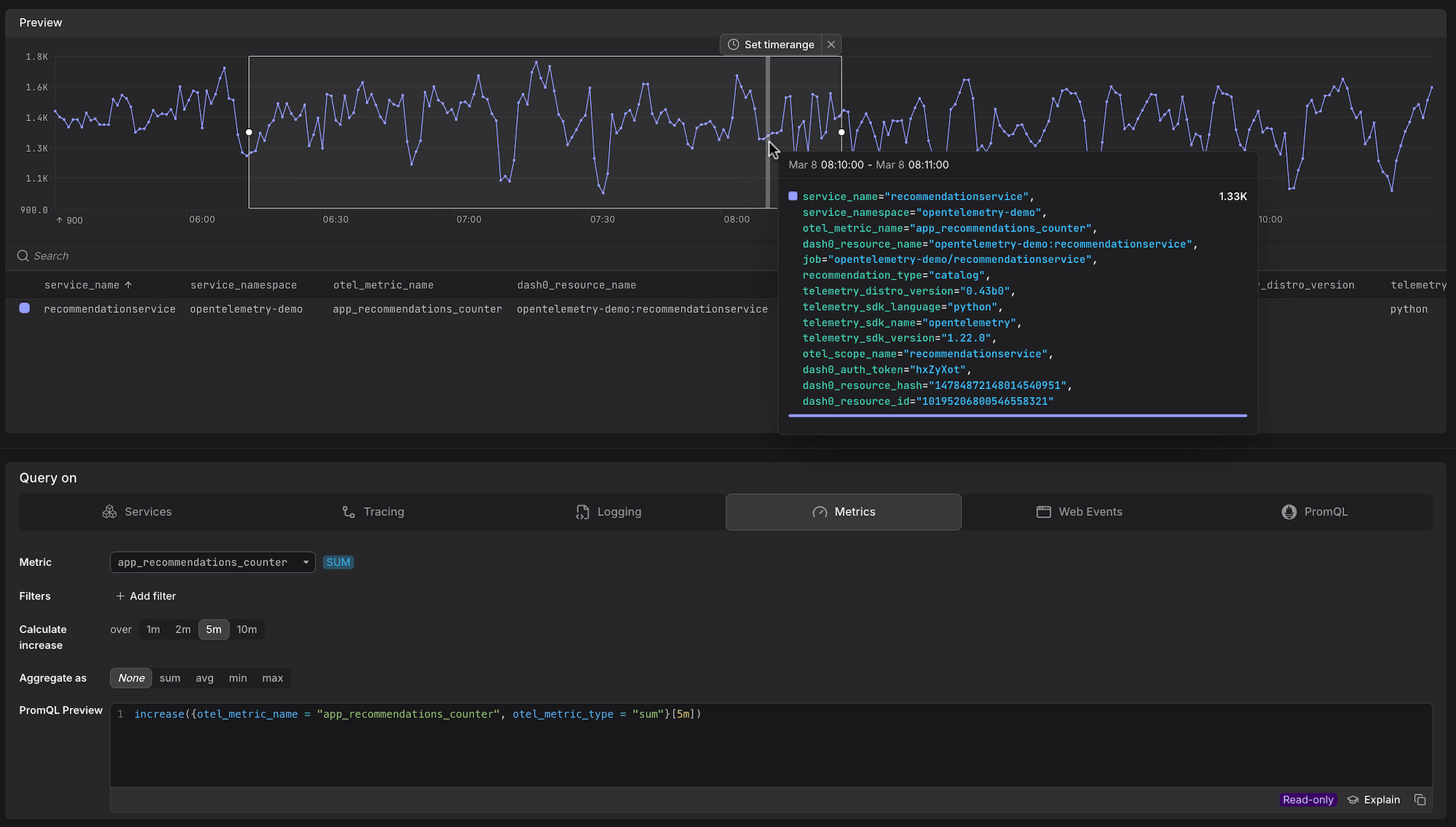Select the Services icon in query tabs
The image size is (1456, 827).
(x=109, y=511)
